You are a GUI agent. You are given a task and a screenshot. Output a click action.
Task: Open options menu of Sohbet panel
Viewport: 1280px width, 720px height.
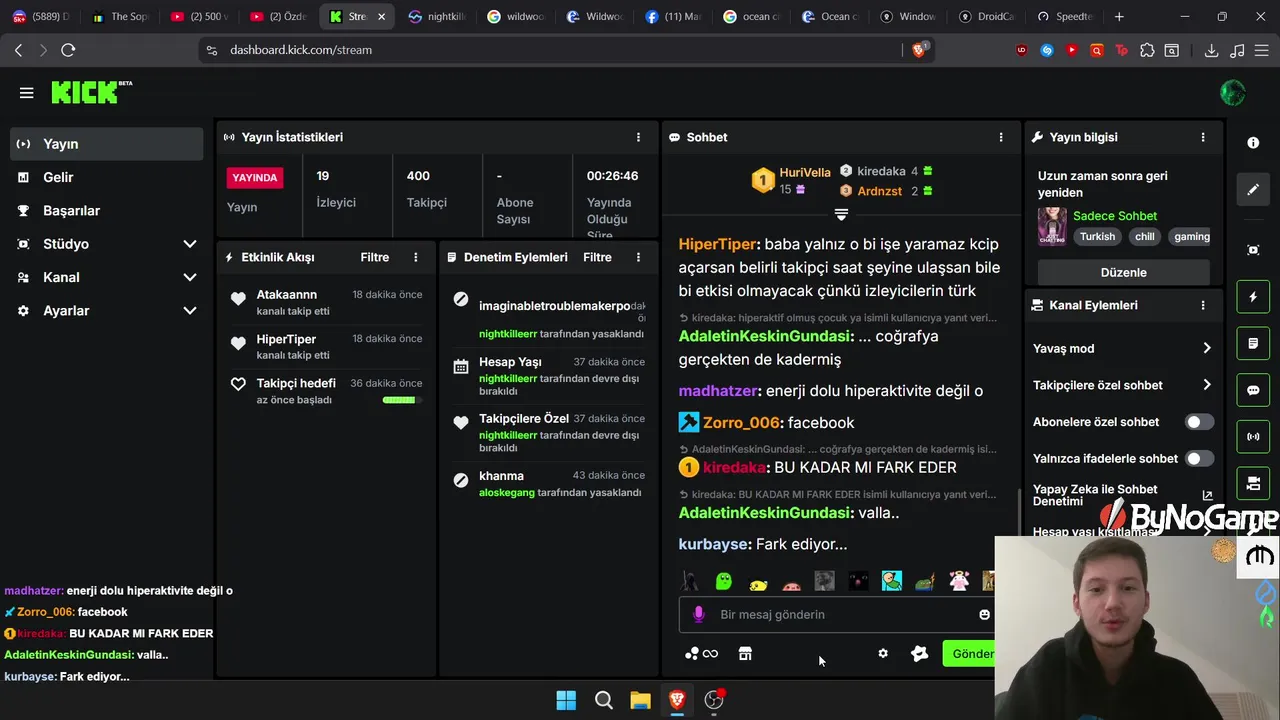point(1001,137)
